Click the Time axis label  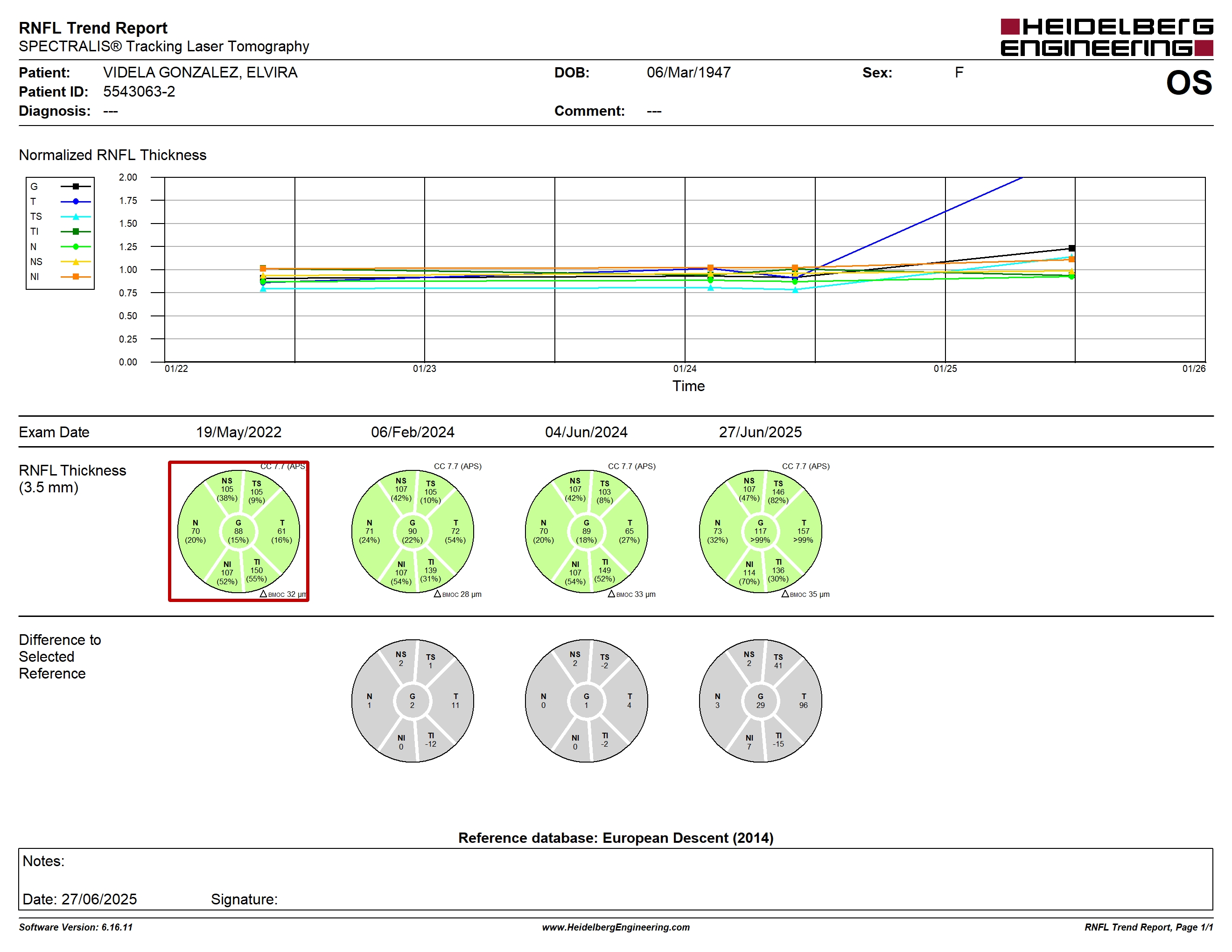(x=688, y=386)
